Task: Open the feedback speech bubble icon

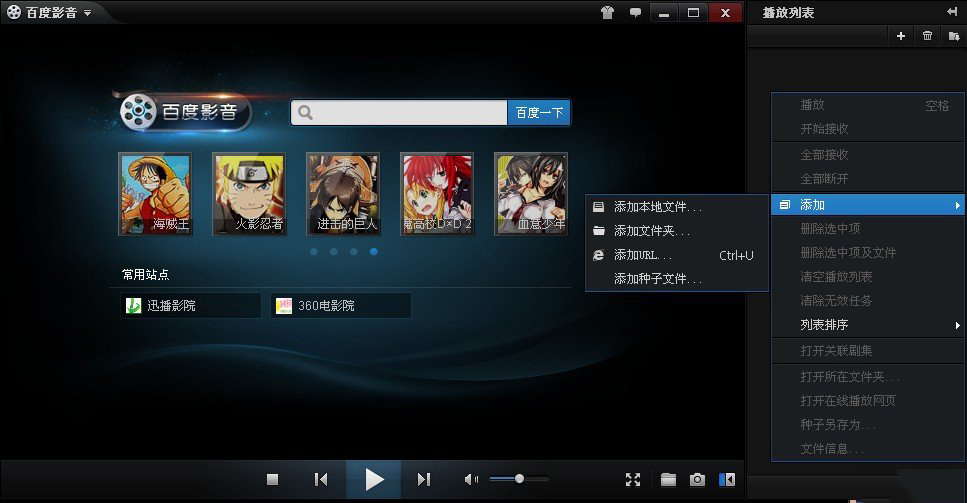Action: (x=635, y=13)
